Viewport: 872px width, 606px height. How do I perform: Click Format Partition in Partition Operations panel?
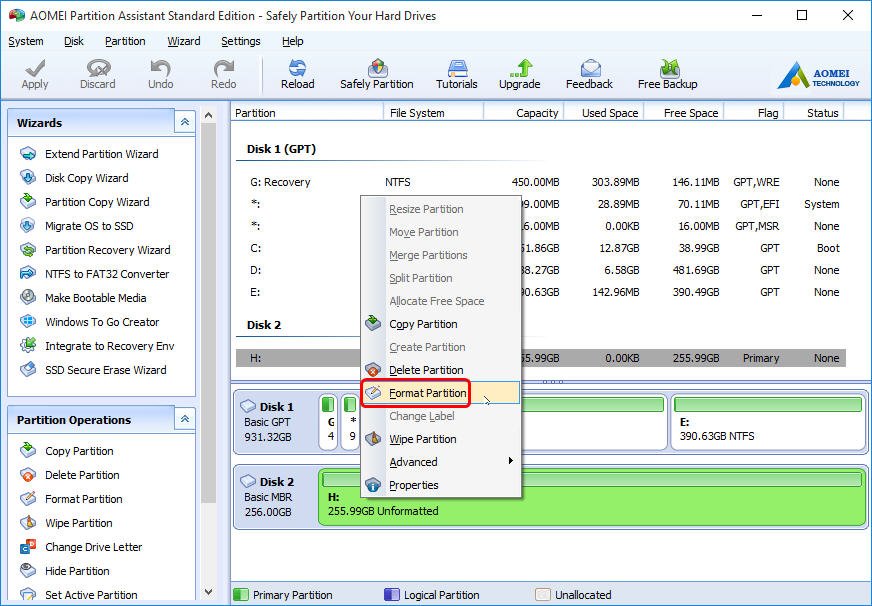click(71, 499)
